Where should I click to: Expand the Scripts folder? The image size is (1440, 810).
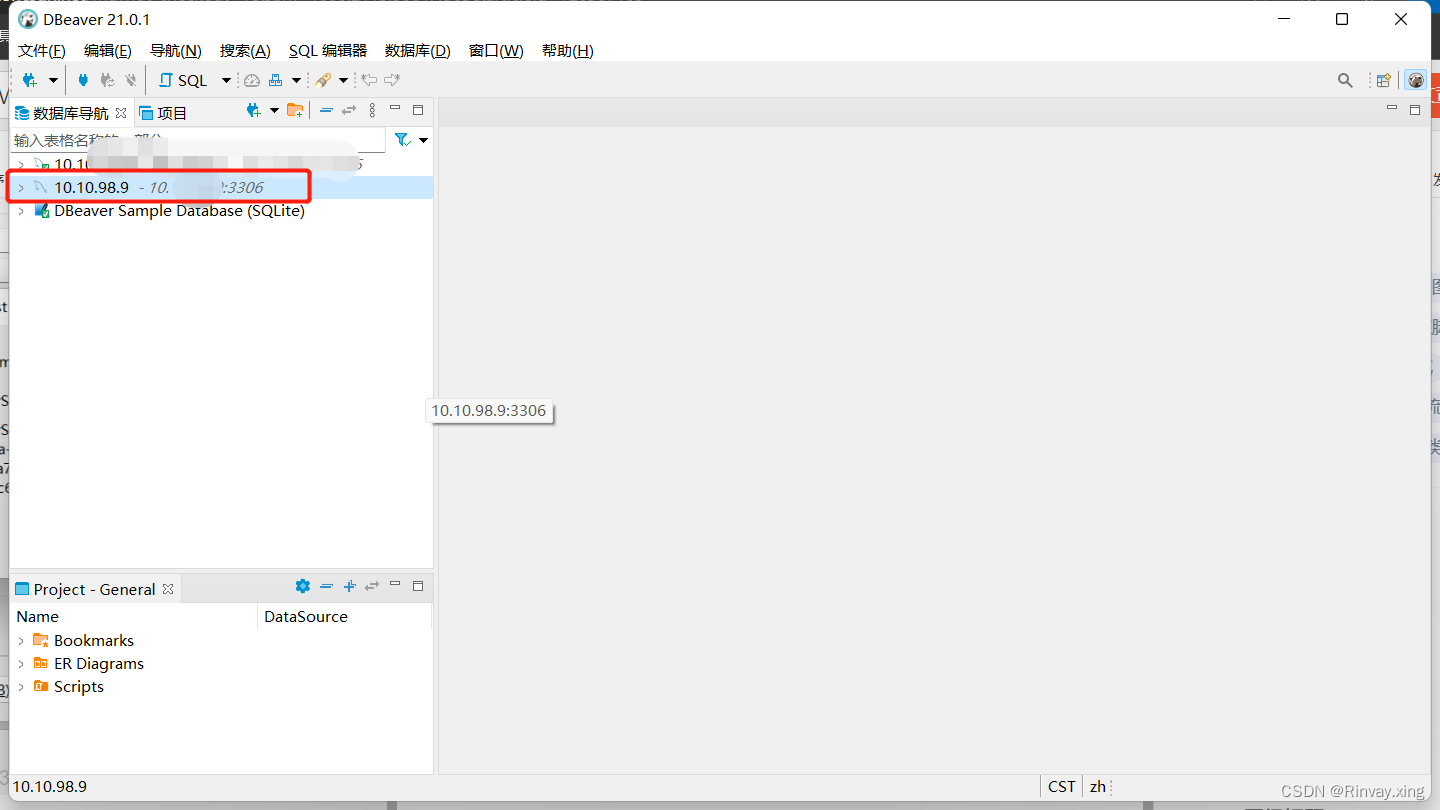[21, 686]
